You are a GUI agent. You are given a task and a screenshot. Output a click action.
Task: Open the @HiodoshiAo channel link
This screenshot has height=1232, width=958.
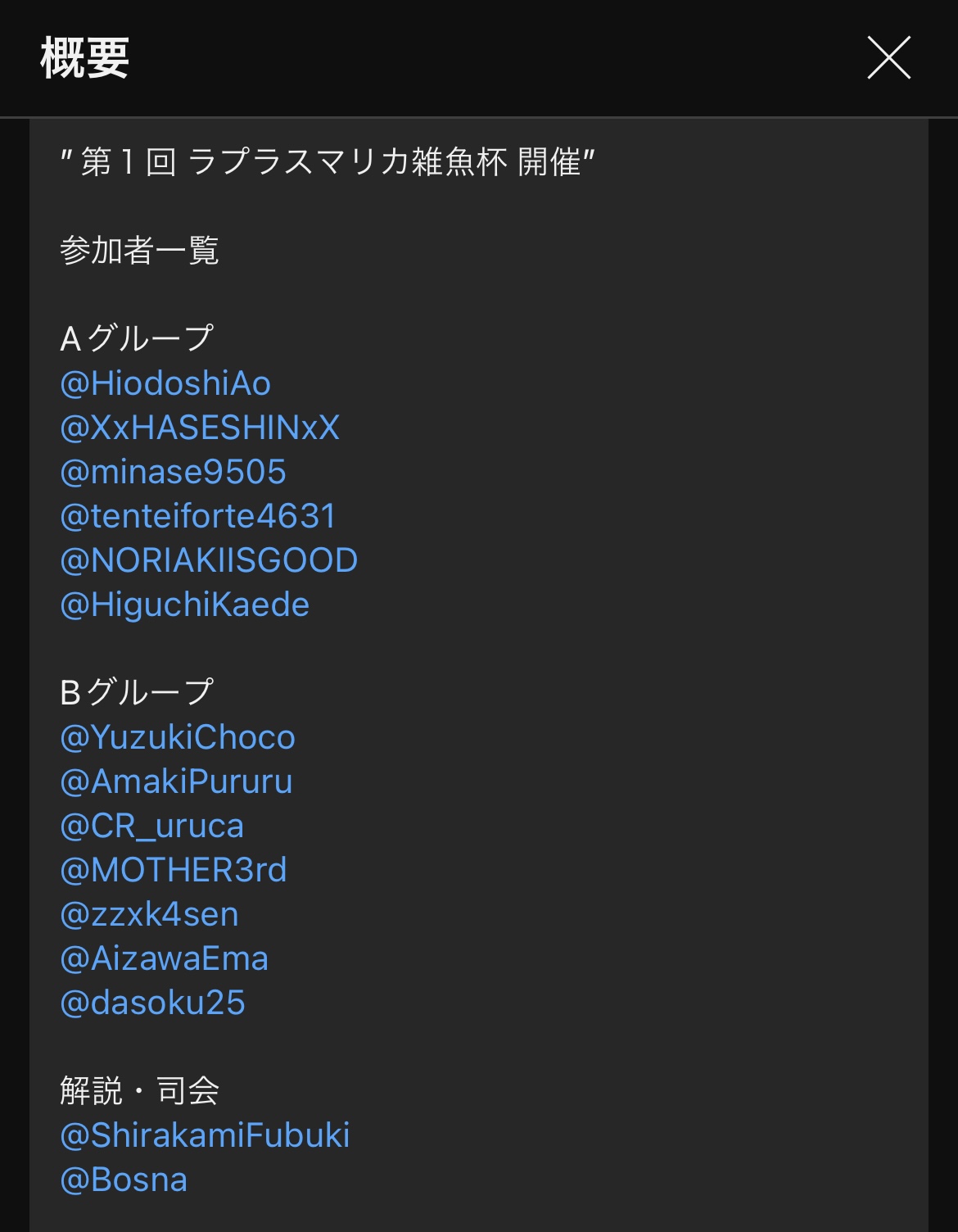click(165, 383)
